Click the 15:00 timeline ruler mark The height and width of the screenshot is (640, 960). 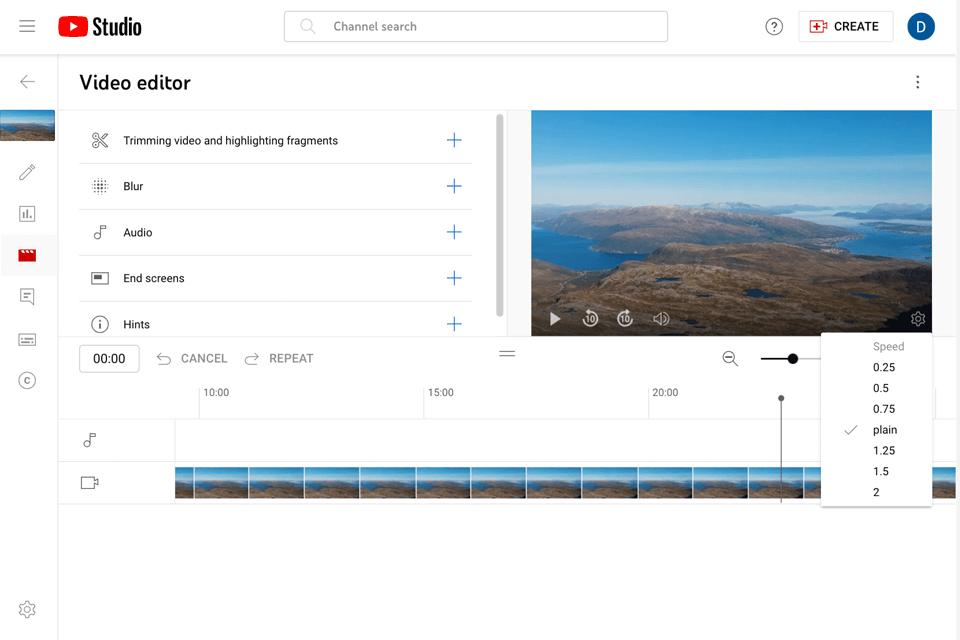[x=441, y=393]
